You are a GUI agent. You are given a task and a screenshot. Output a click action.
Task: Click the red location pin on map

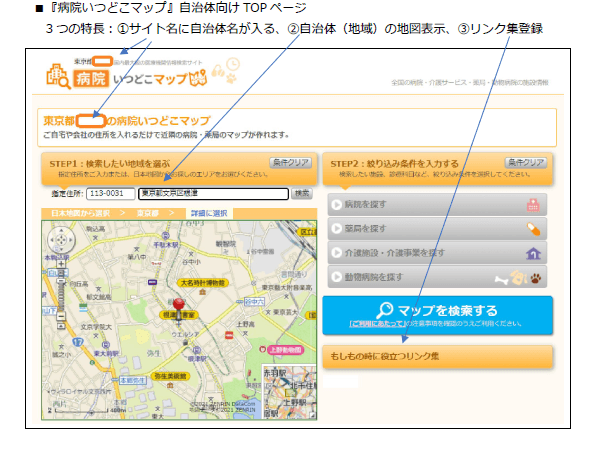coord(181,306)
